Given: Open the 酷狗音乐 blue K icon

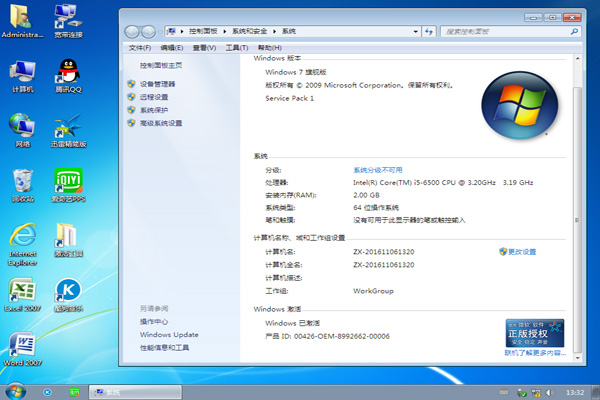Looking at the screenshot, I should click(x=67, y=294).
